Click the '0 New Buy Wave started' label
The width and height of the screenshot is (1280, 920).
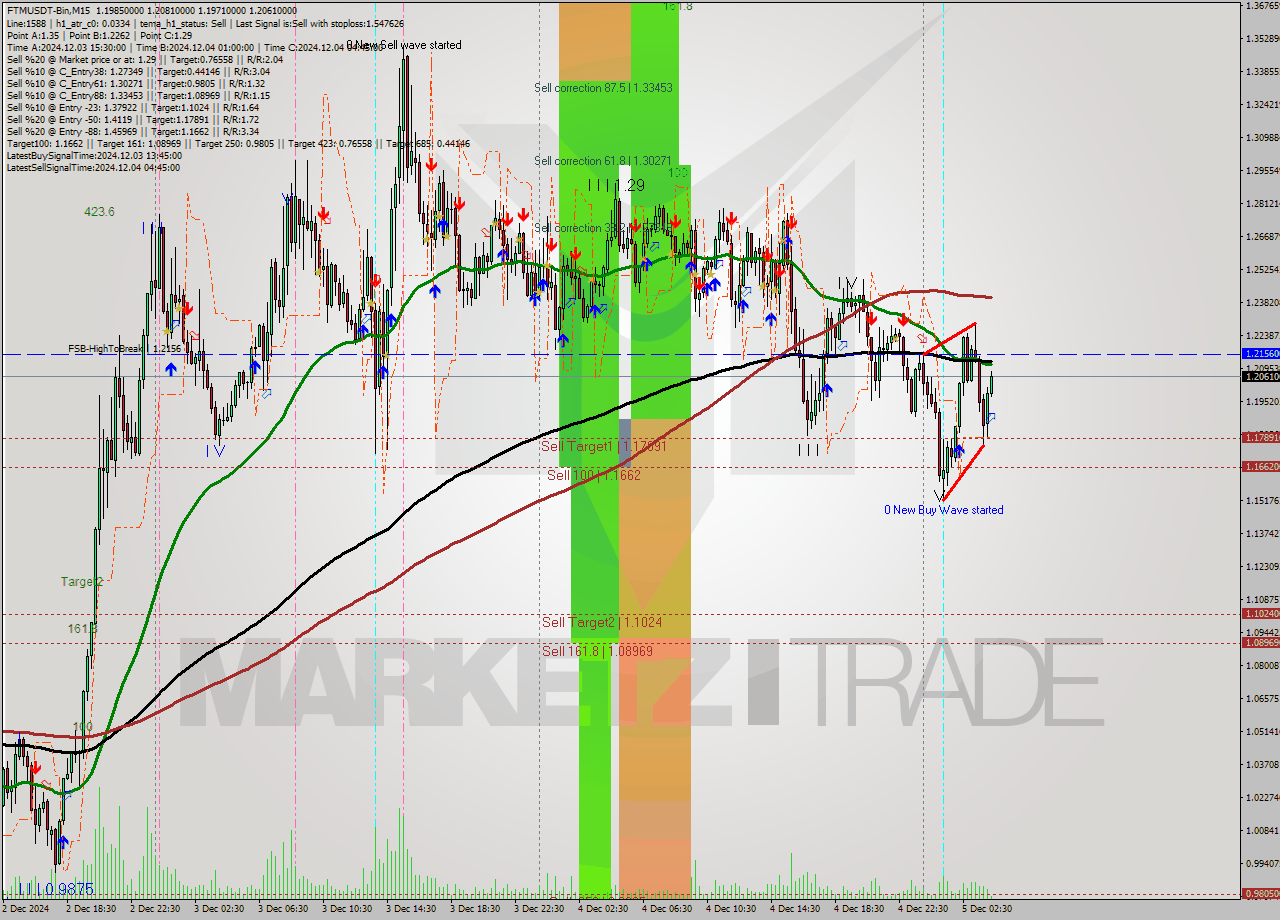point(943,510)
